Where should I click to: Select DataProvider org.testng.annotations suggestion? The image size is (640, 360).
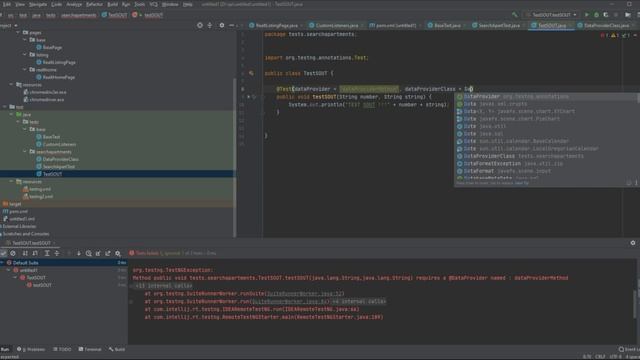[x=547, y=97]
